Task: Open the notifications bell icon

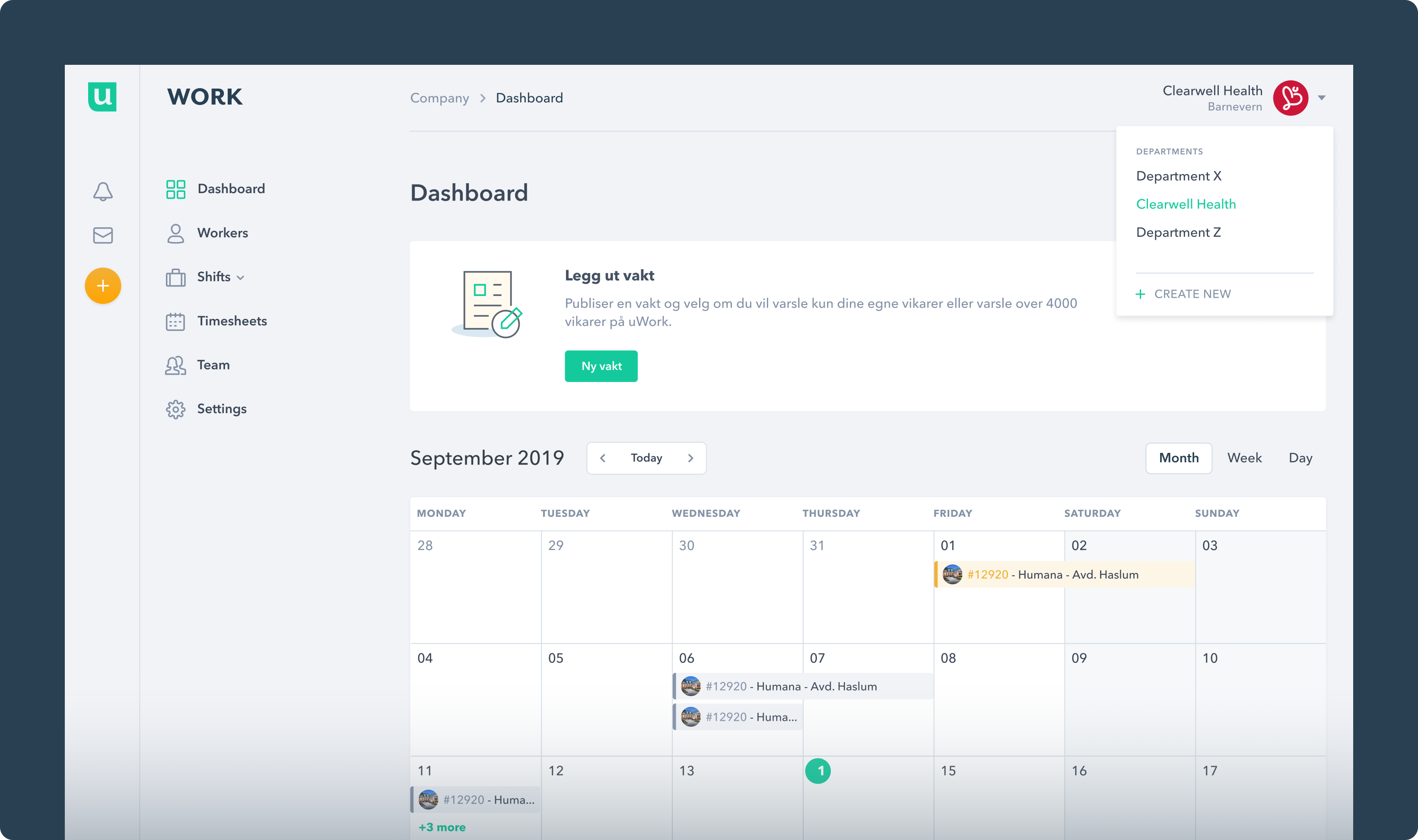Action: (102, 192)
